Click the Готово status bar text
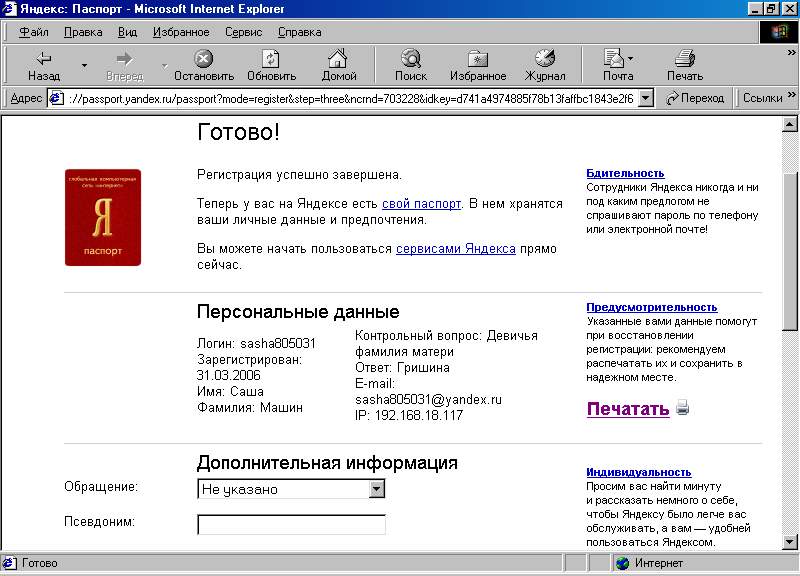The image size is (800, 576). [39, 563]
